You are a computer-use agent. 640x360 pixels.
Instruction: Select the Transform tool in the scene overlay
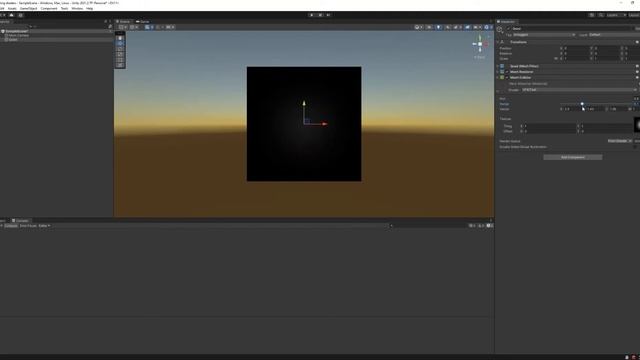click(120, 64)
